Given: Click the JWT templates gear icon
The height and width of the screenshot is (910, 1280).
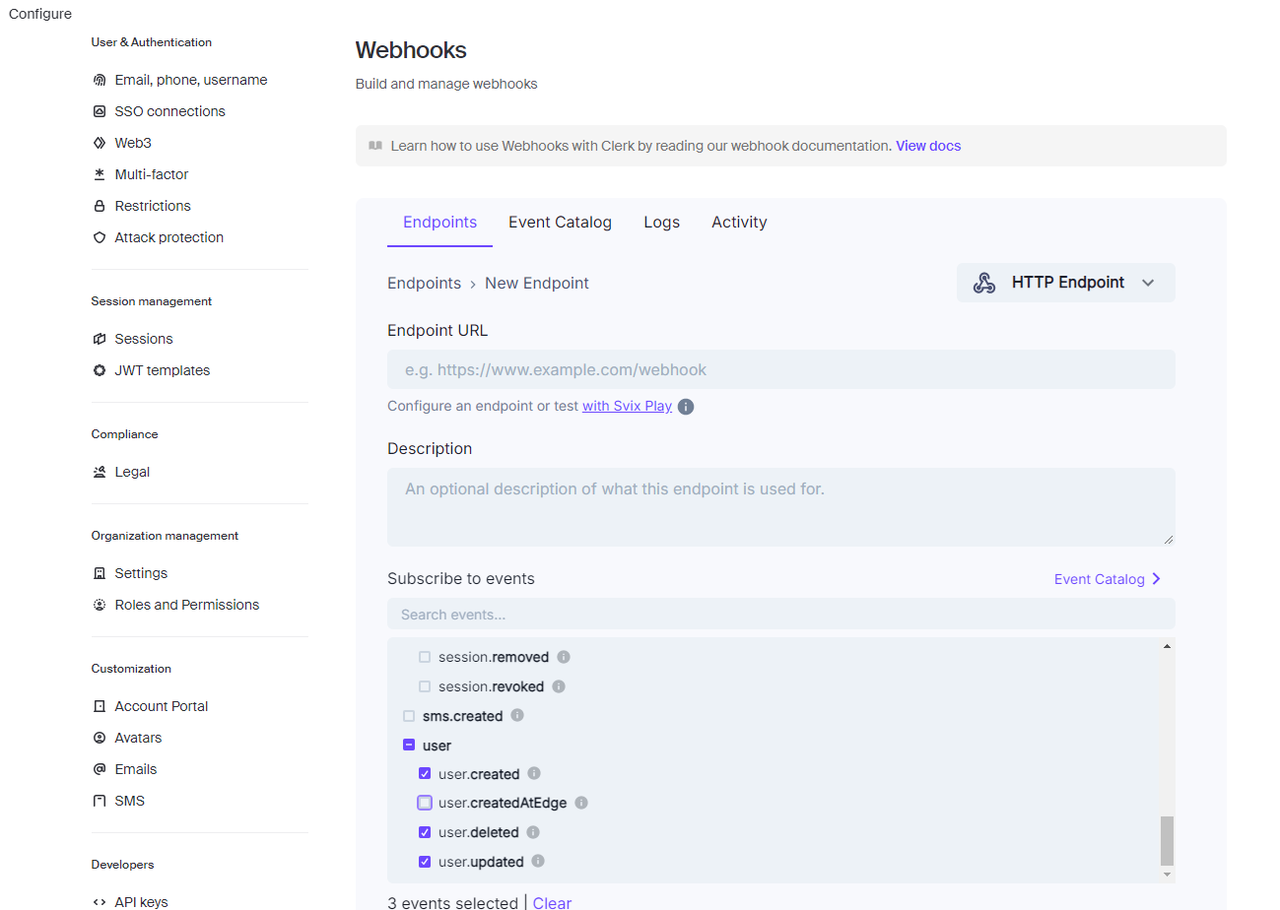Looking at the screenshot, I should 99,370.
